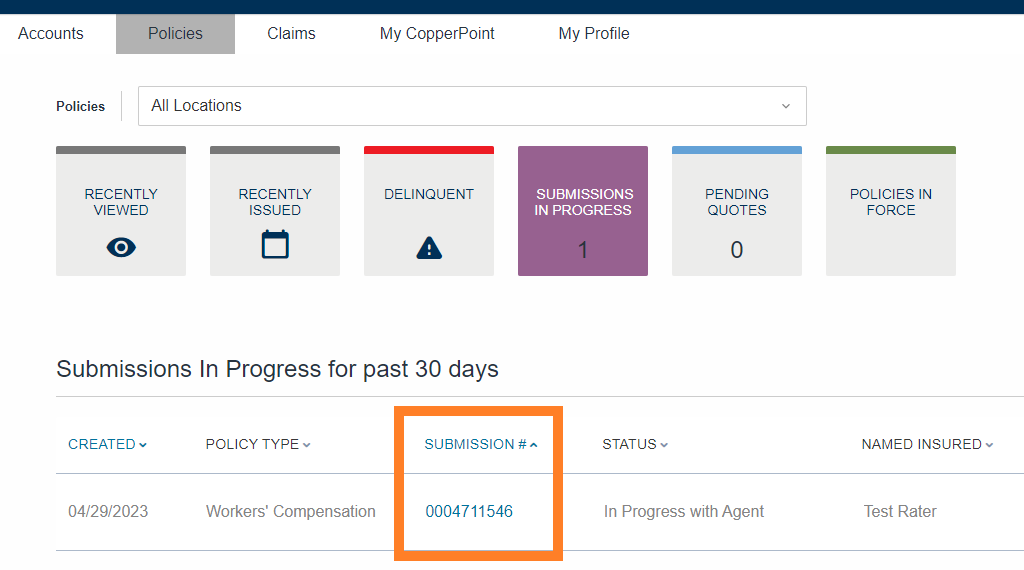The width and height of the screenshot is (1024, 570).
Task: Sort by Named Insured column
Action: 927,444
